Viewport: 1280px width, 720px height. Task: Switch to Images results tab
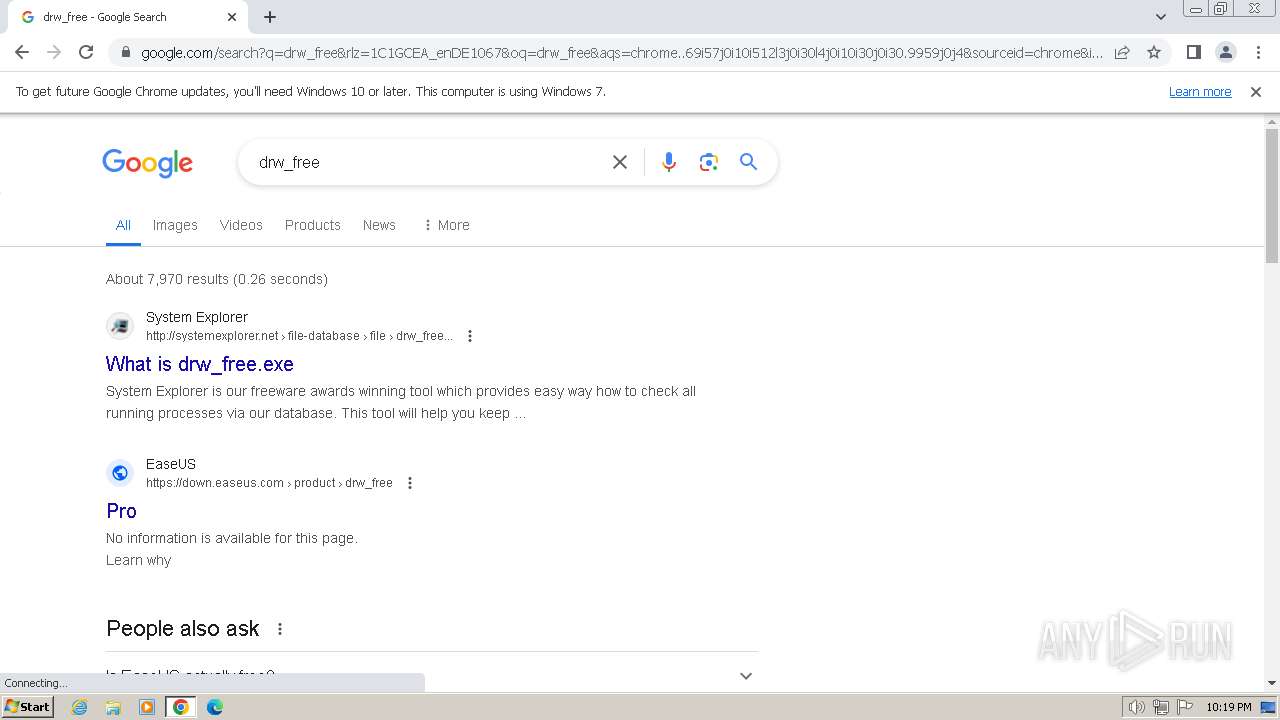click(x=175, y=225)
